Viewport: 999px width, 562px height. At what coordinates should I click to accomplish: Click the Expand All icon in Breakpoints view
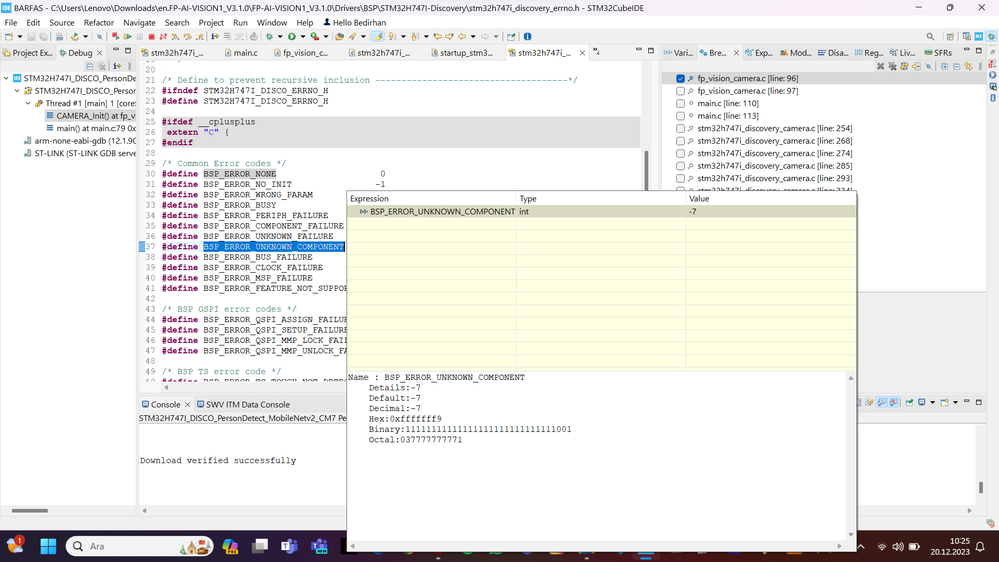click(x=944, y=66)
